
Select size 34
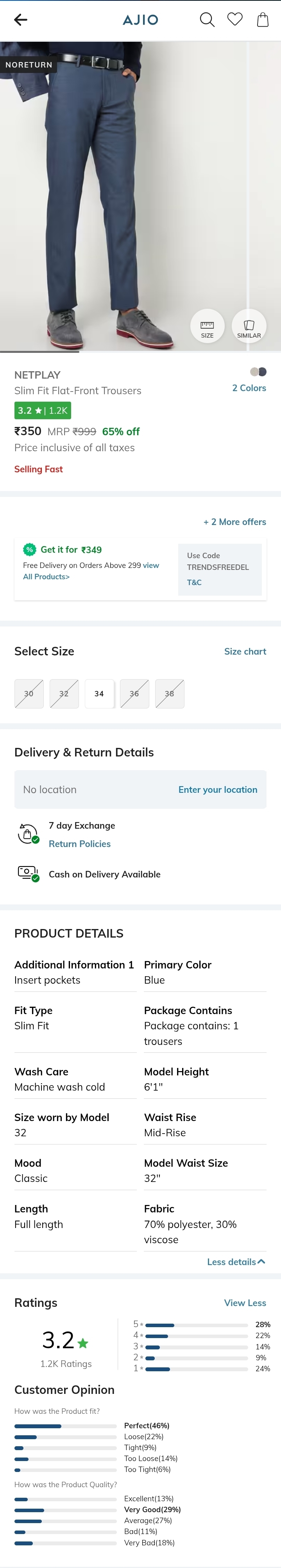[99, 694]
